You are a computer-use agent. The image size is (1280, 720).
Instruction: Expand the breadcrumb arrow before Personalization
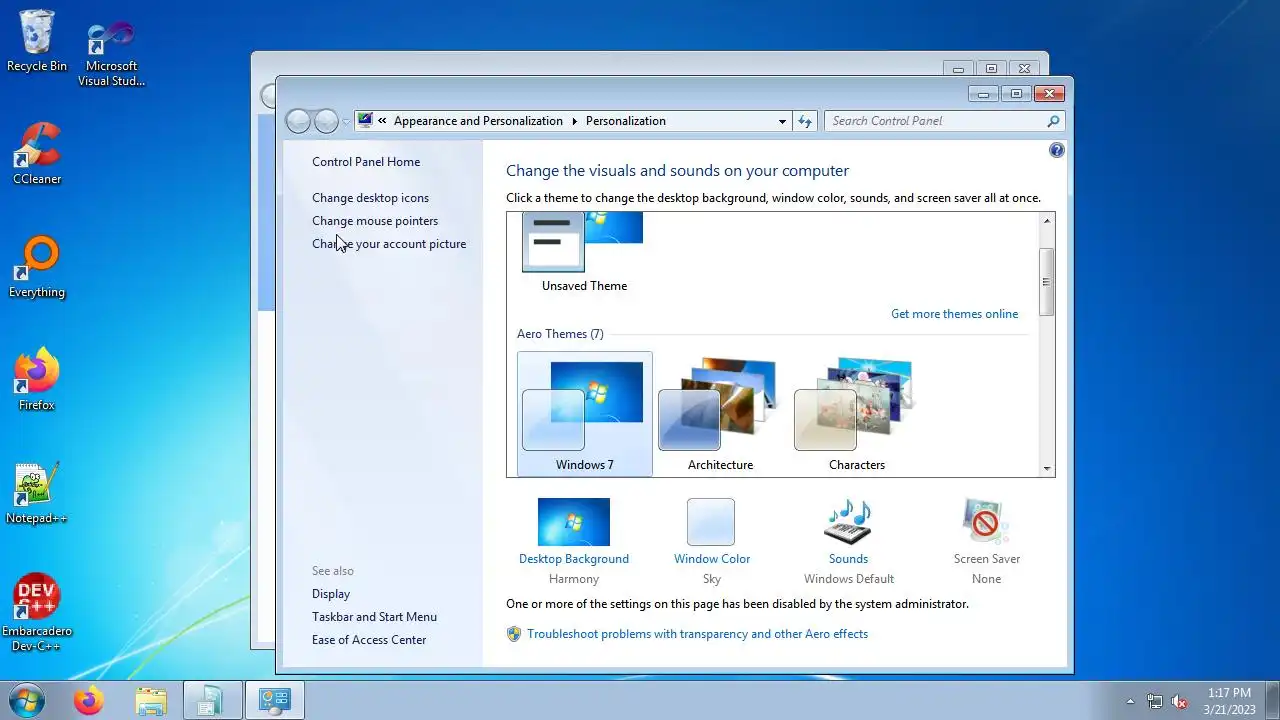tap(575, 121)
